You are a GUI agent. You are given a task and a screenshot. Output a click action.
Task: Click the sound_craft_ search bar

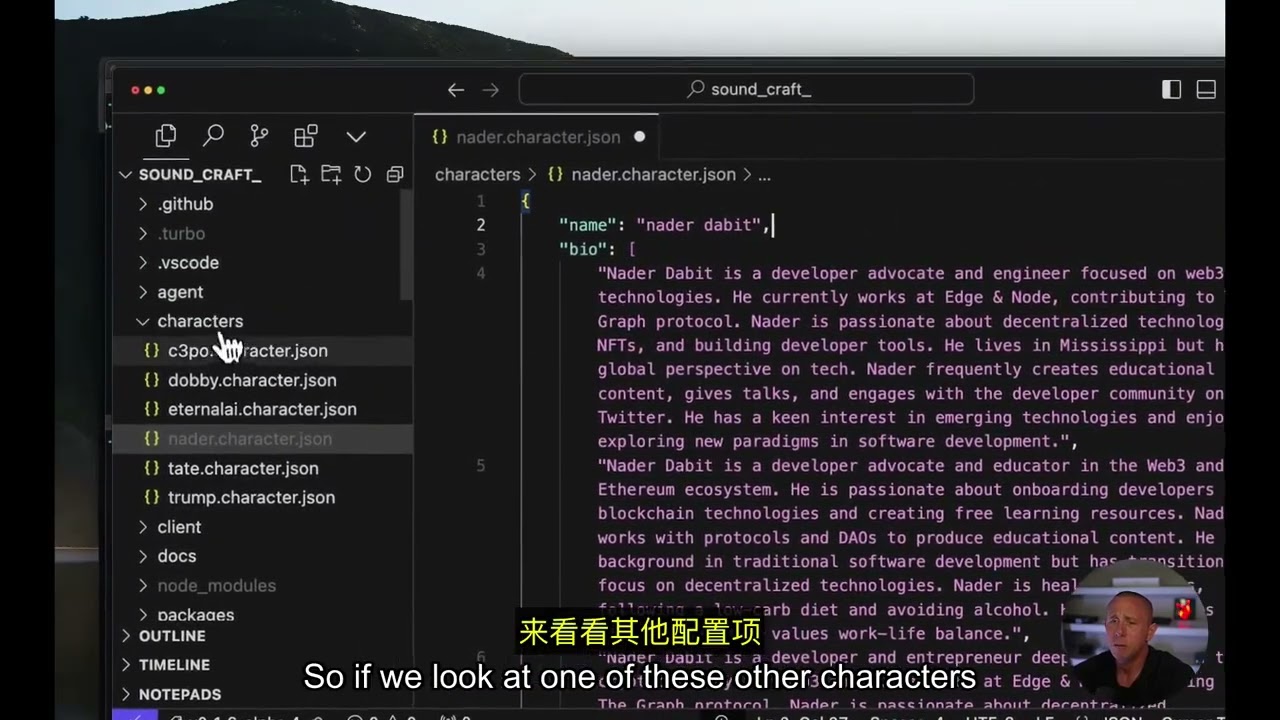tap(746, 89)
